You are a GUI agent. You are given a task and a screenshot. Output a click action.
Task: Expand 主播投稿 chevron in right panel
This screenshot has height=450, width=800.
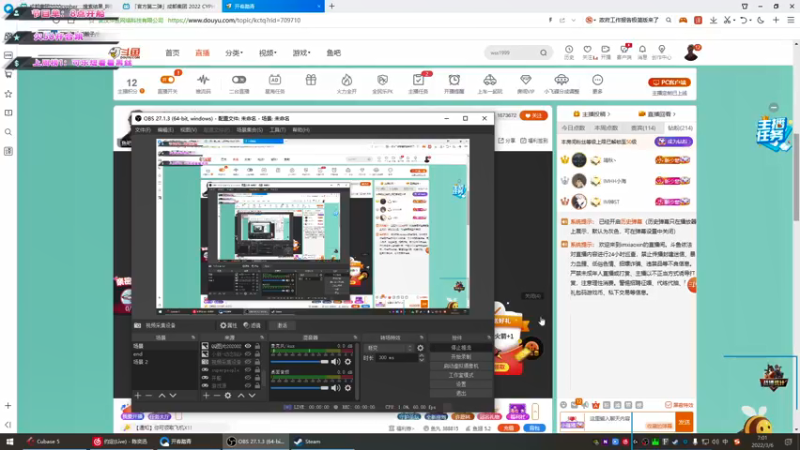click(609, 114)
